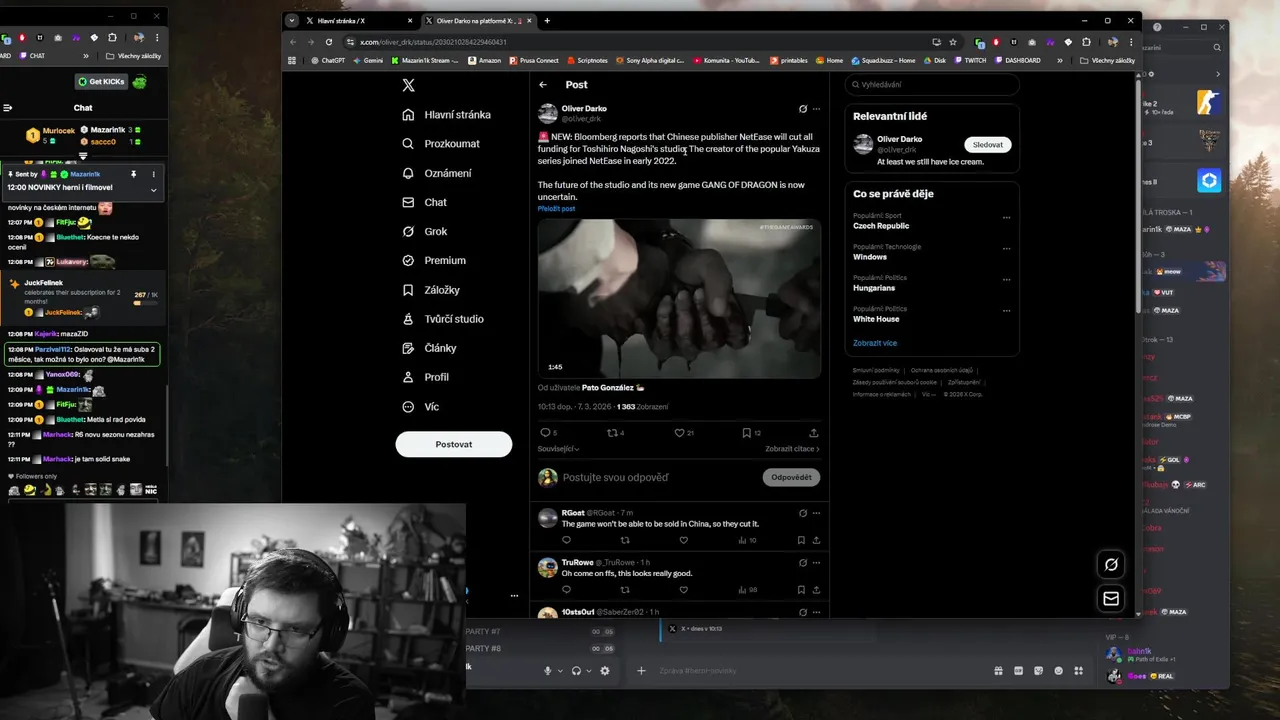Click Get KICKs button
The width and height of the screenshot is (1280, 720).
[101, 82]
